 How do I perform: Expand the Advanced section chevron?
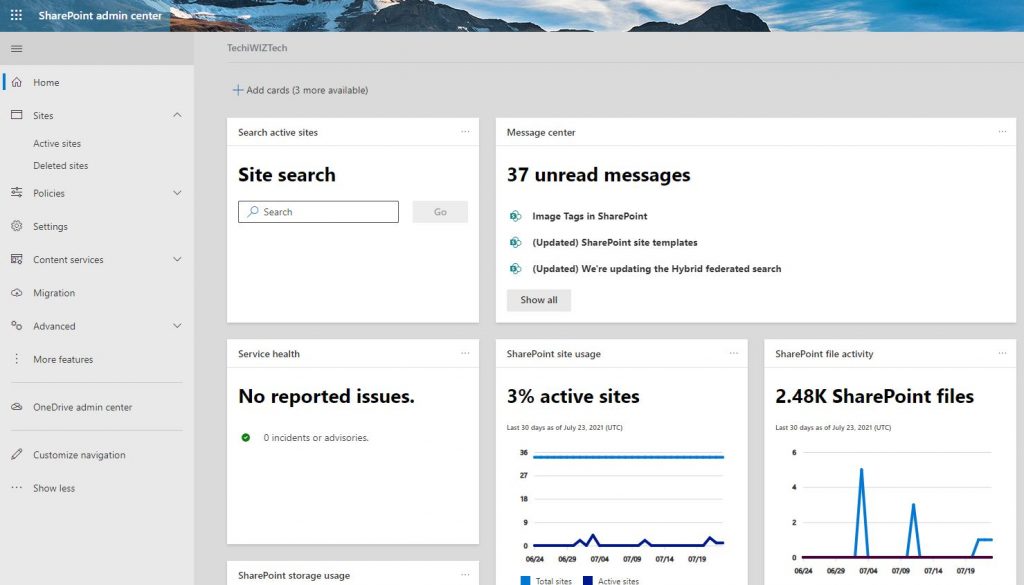tap(177, 326)
